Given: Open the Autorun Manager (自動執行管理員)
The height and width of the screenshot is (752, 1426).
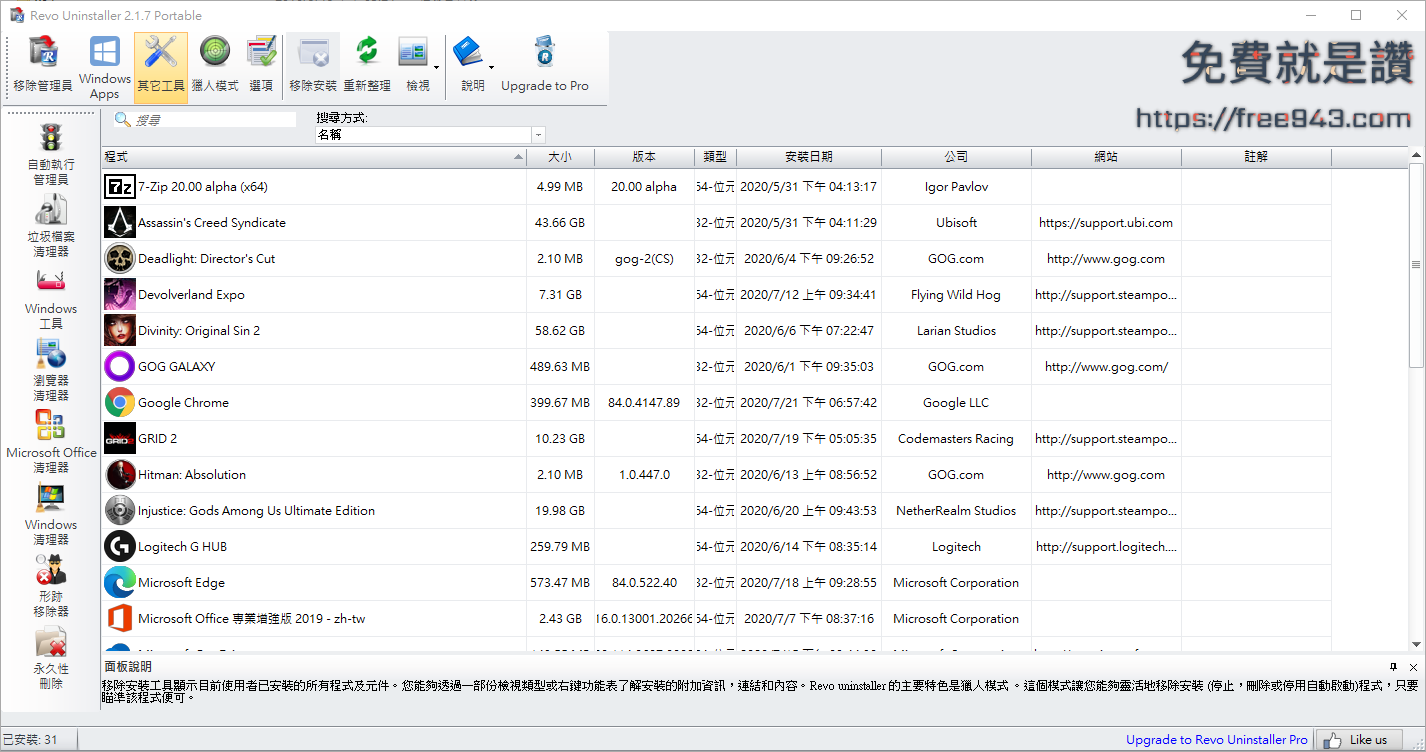Looking at the screenshot, I should pos(51,148).
